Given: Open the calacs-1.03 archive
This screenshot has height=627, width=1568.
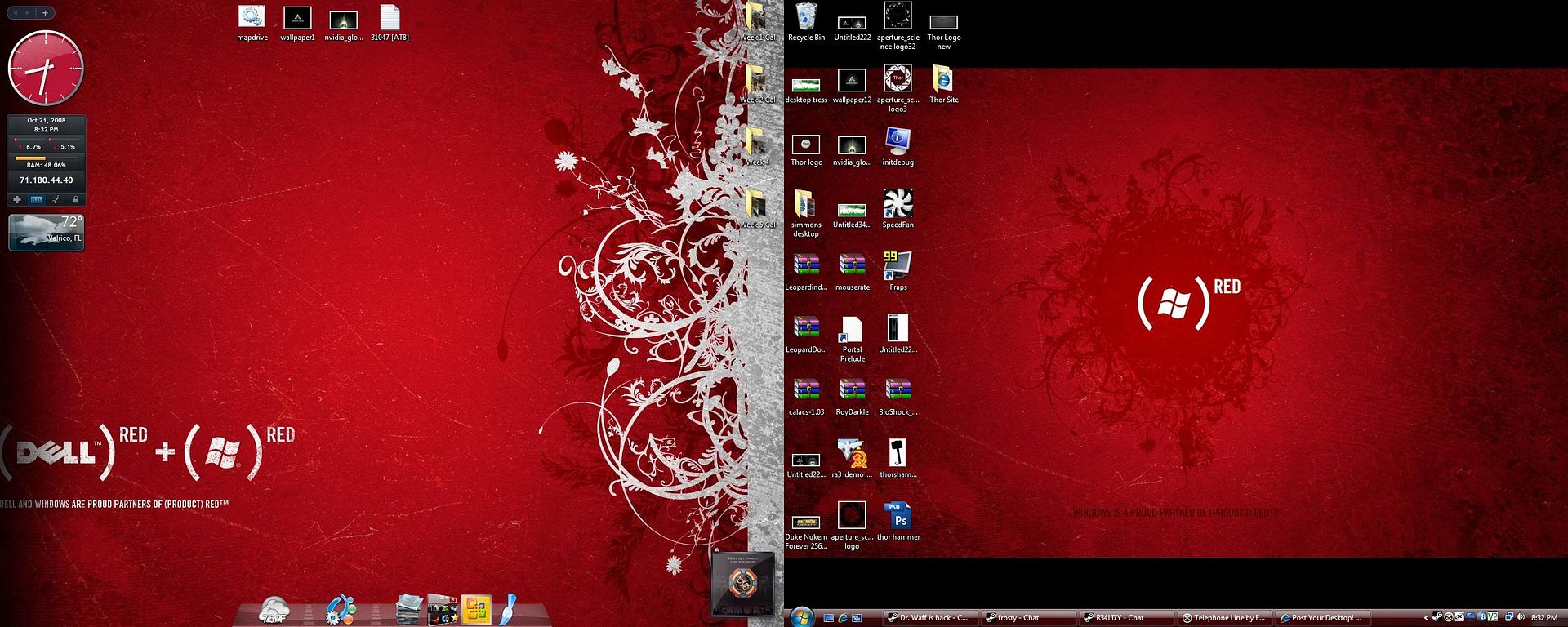Looking at the screenshot, I should click(x=806, y=396).
